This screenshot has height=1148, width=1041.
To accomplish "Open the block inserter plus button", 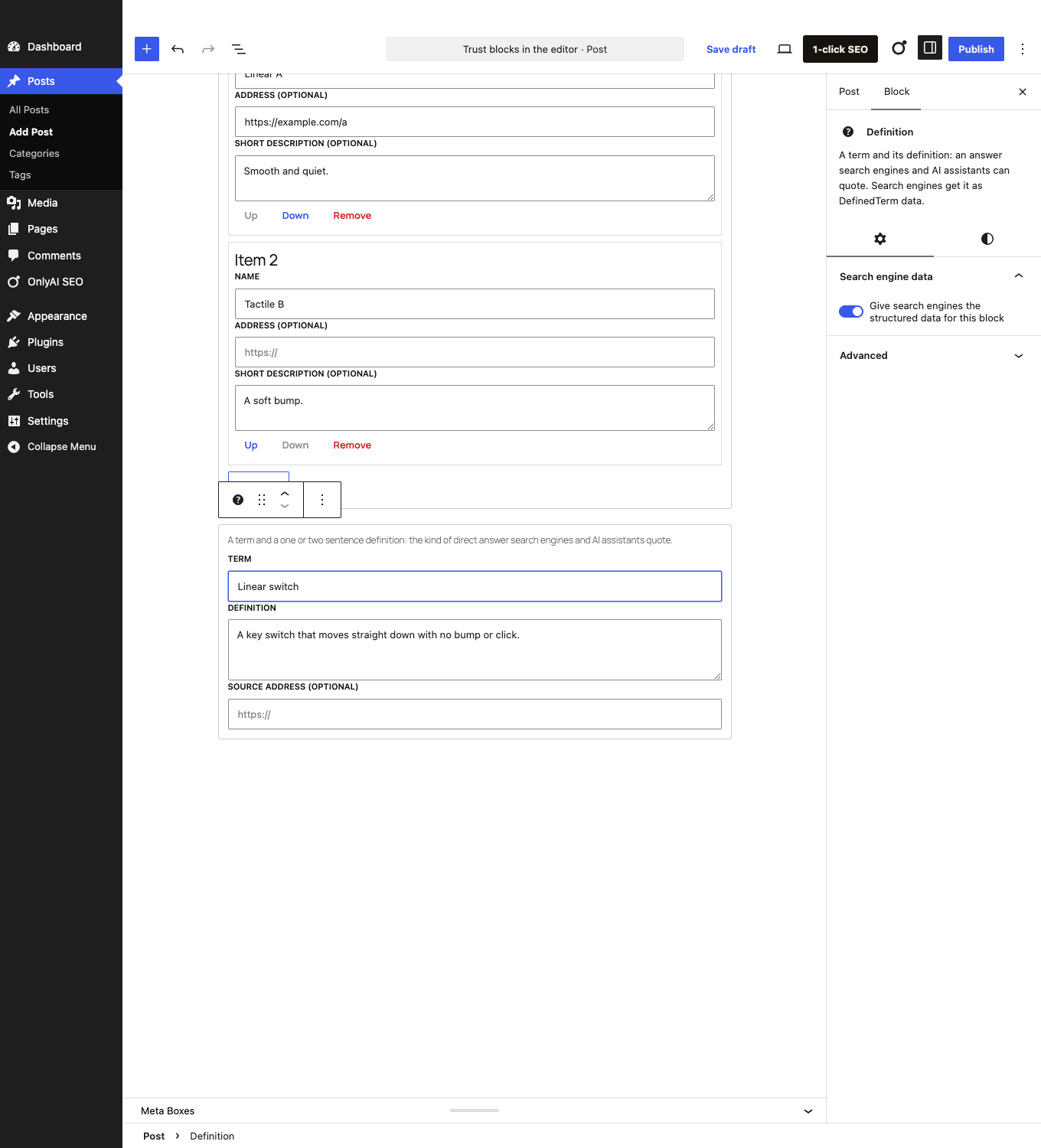I will click(x=147, y=49).
